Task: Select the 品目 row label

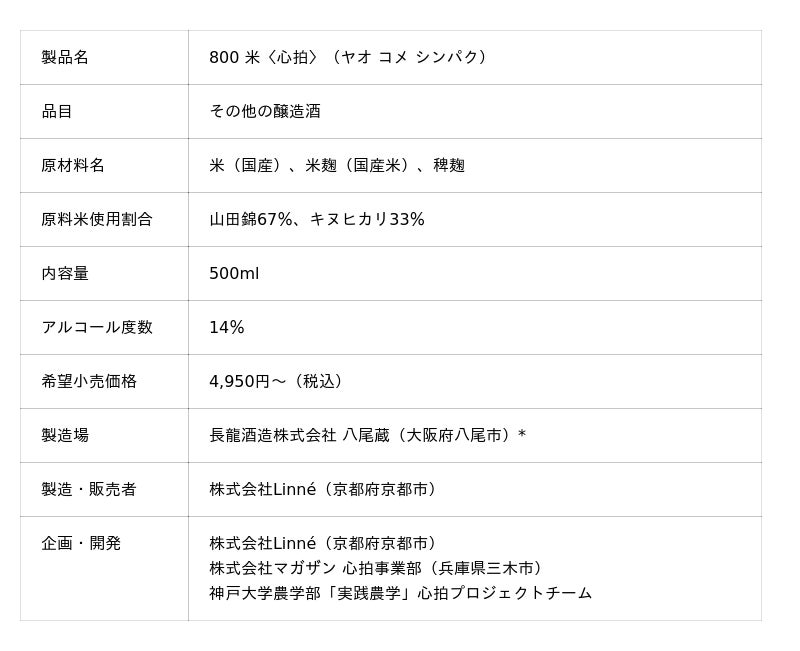Action: tap(57, 111)
